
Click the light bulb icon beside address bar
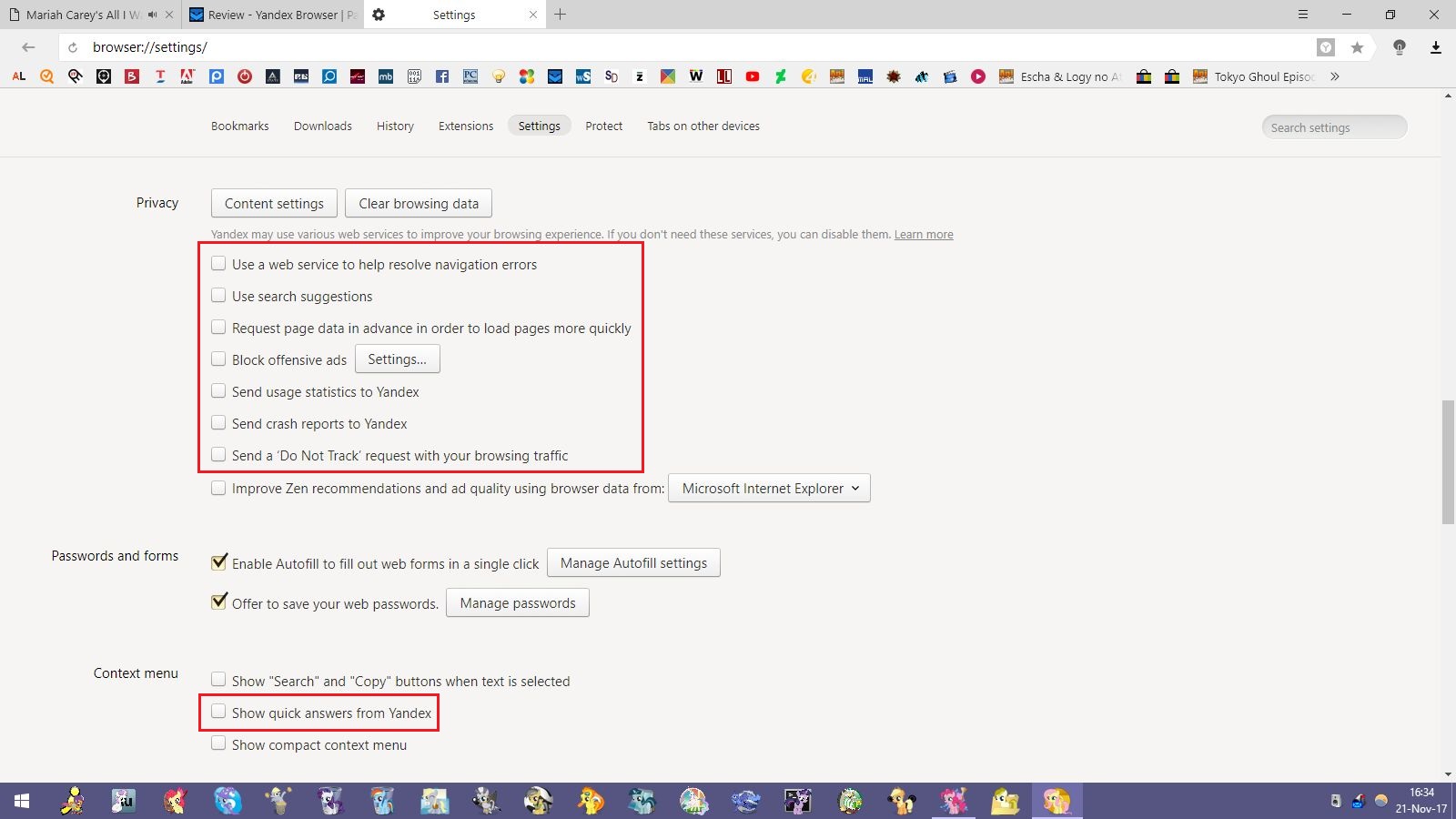point(1400,47)
